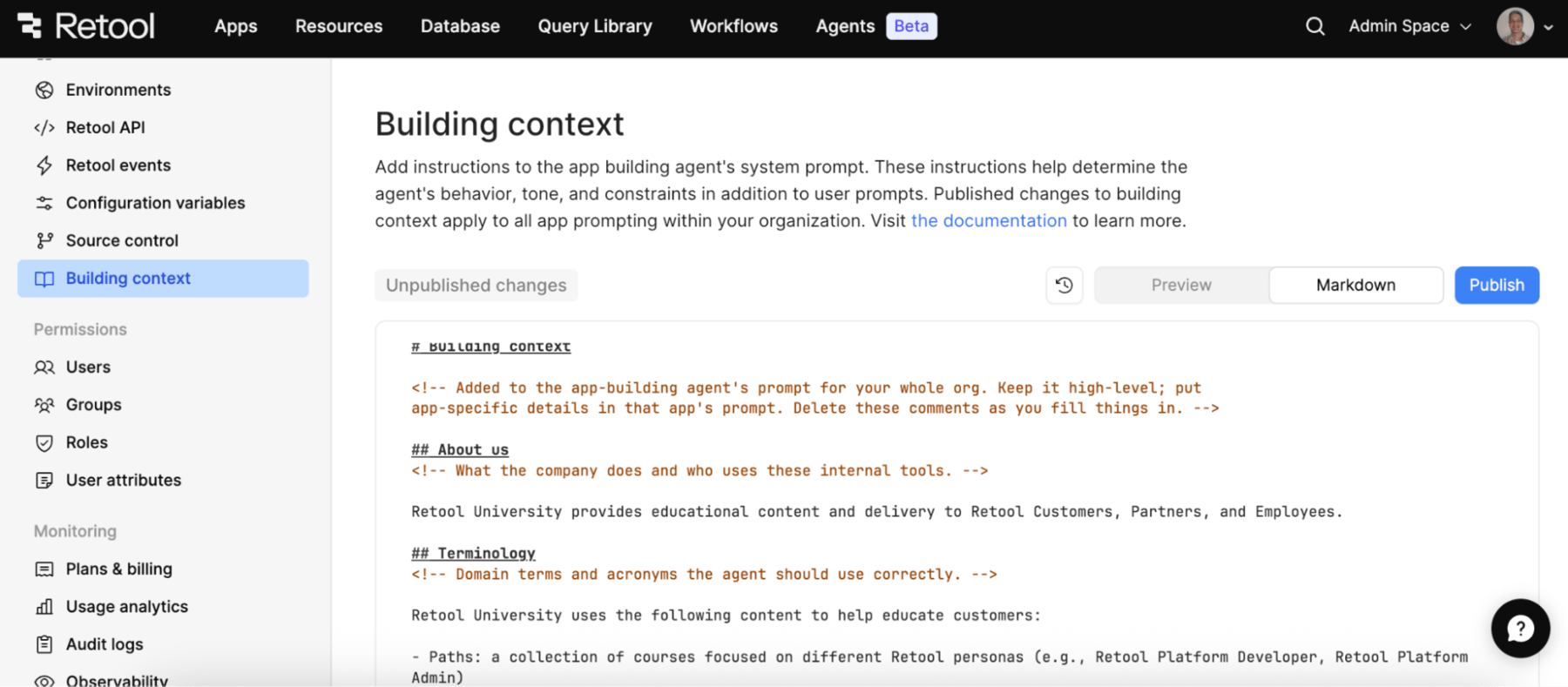Click the Environments globe icon
The height and width of the screenshot is (687, 1568).
click(x=44, y=90)
